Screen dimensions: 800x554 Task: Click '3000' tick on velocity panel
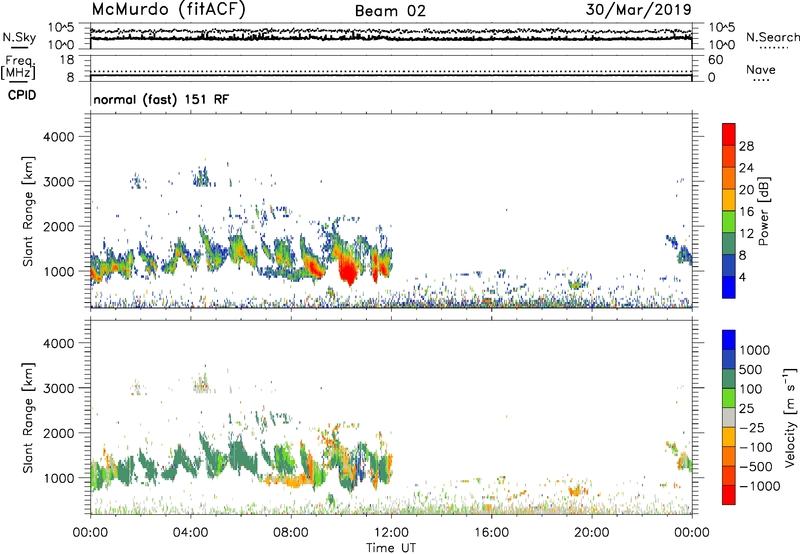(58, 388)
